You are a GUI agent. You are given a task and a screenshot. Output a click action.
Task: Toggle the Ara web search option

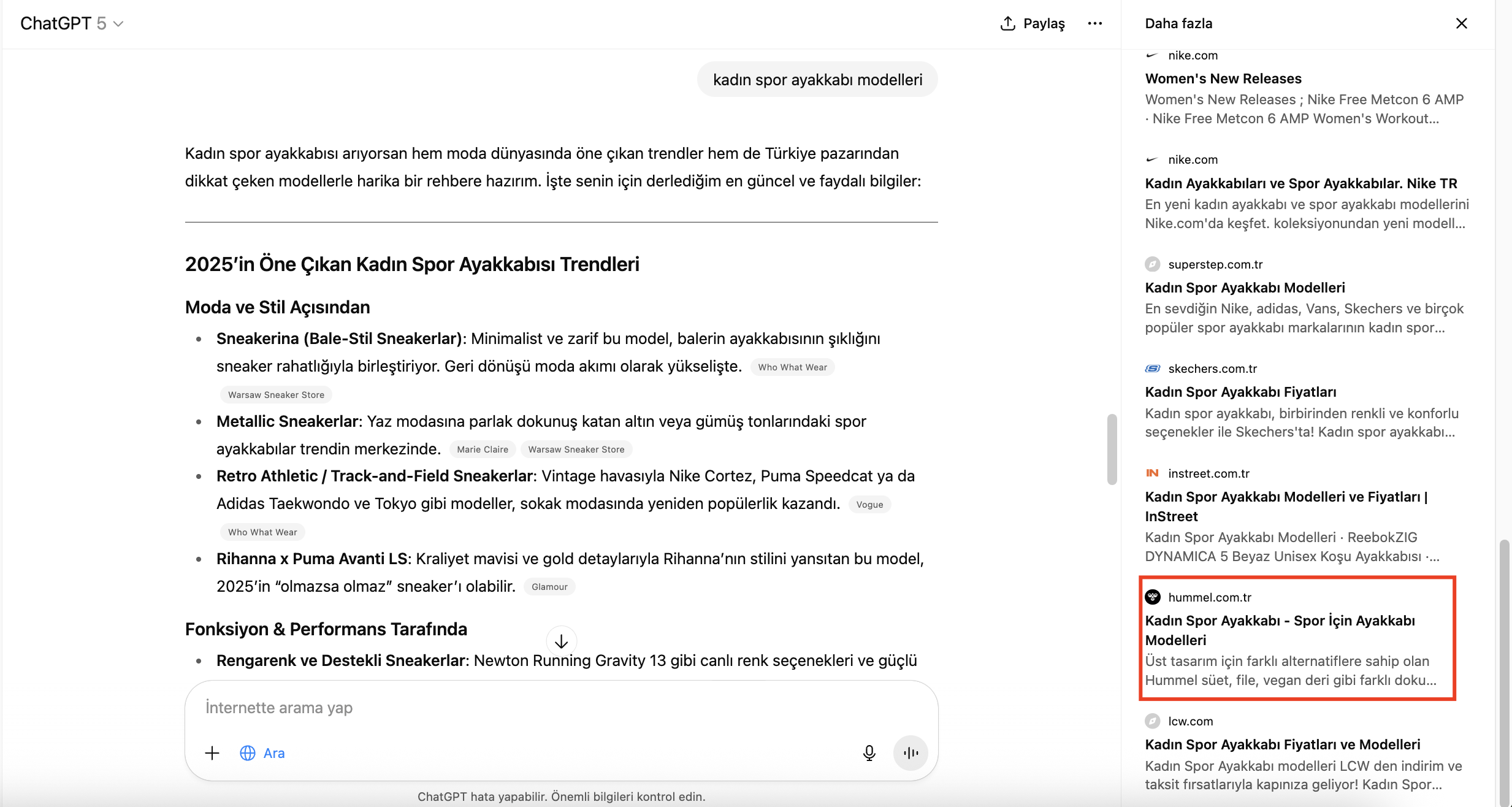click(x=262, y=753)
